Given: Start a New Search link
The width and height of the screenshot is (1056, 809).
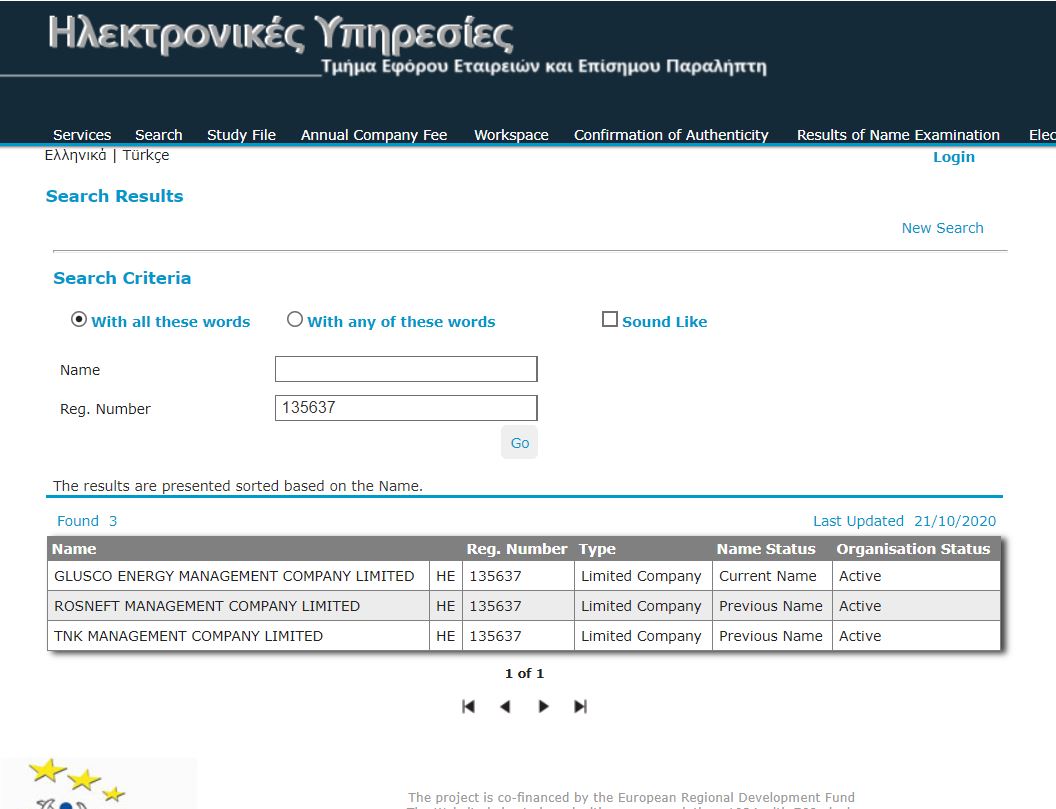Looking at the screenshot, I should [x=942, y=228].
